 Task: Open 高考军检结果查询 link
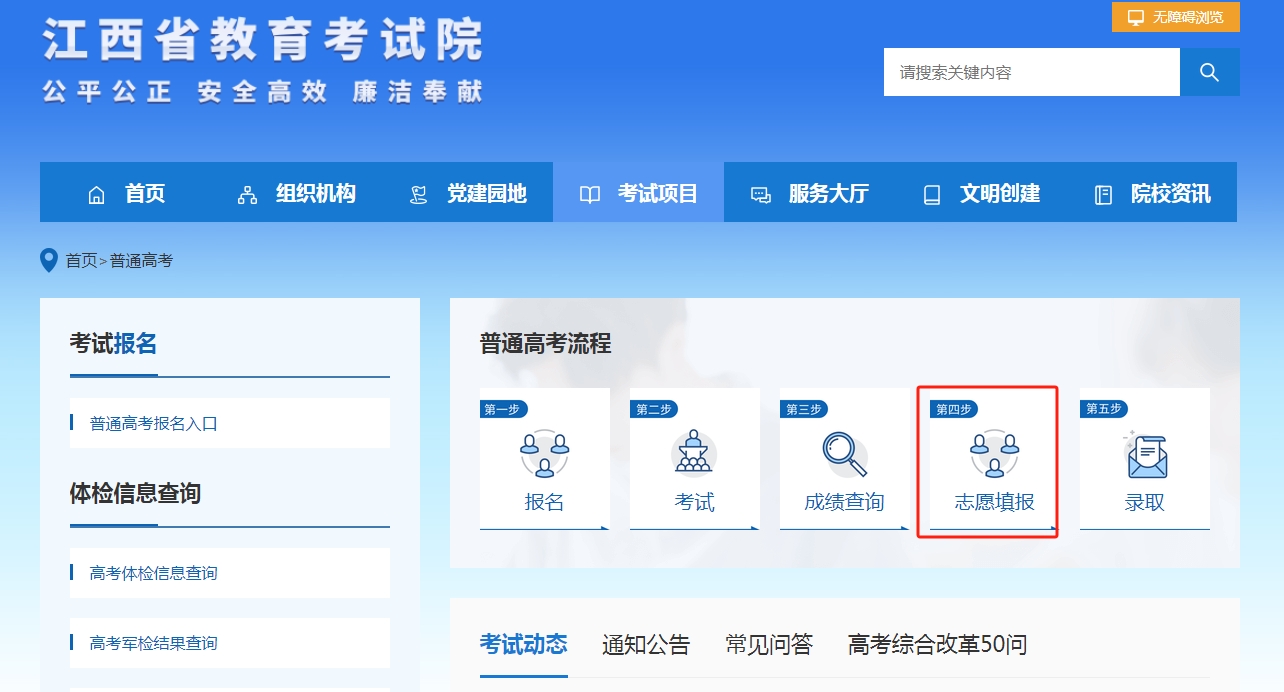(154, 643)
